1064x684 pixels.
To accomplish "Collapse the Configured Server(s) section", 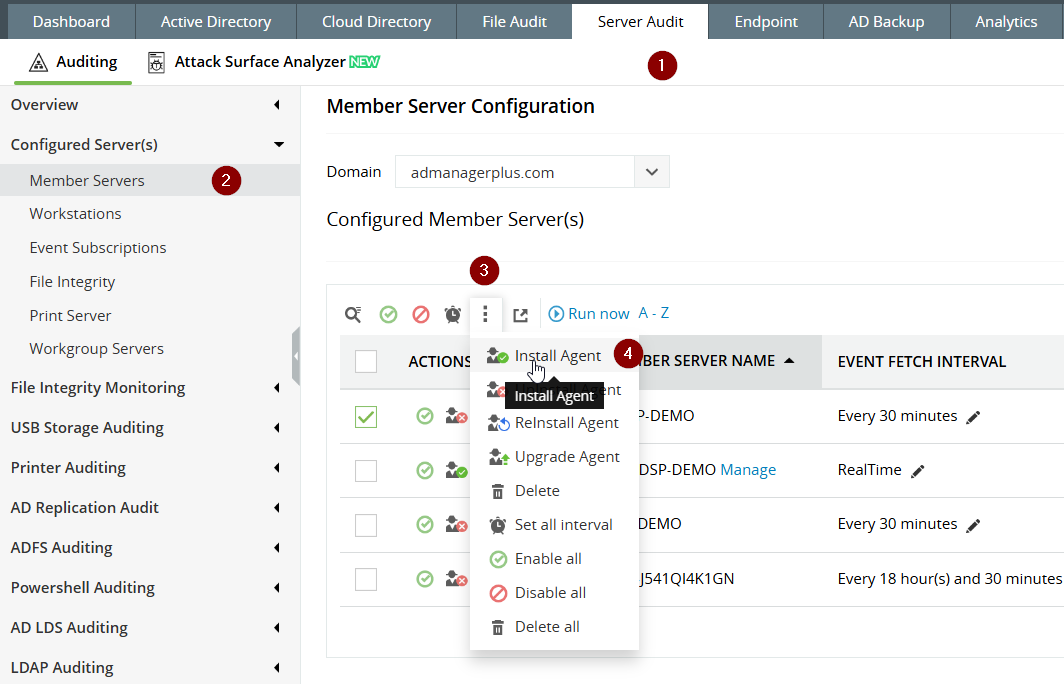I will point(279,145).
